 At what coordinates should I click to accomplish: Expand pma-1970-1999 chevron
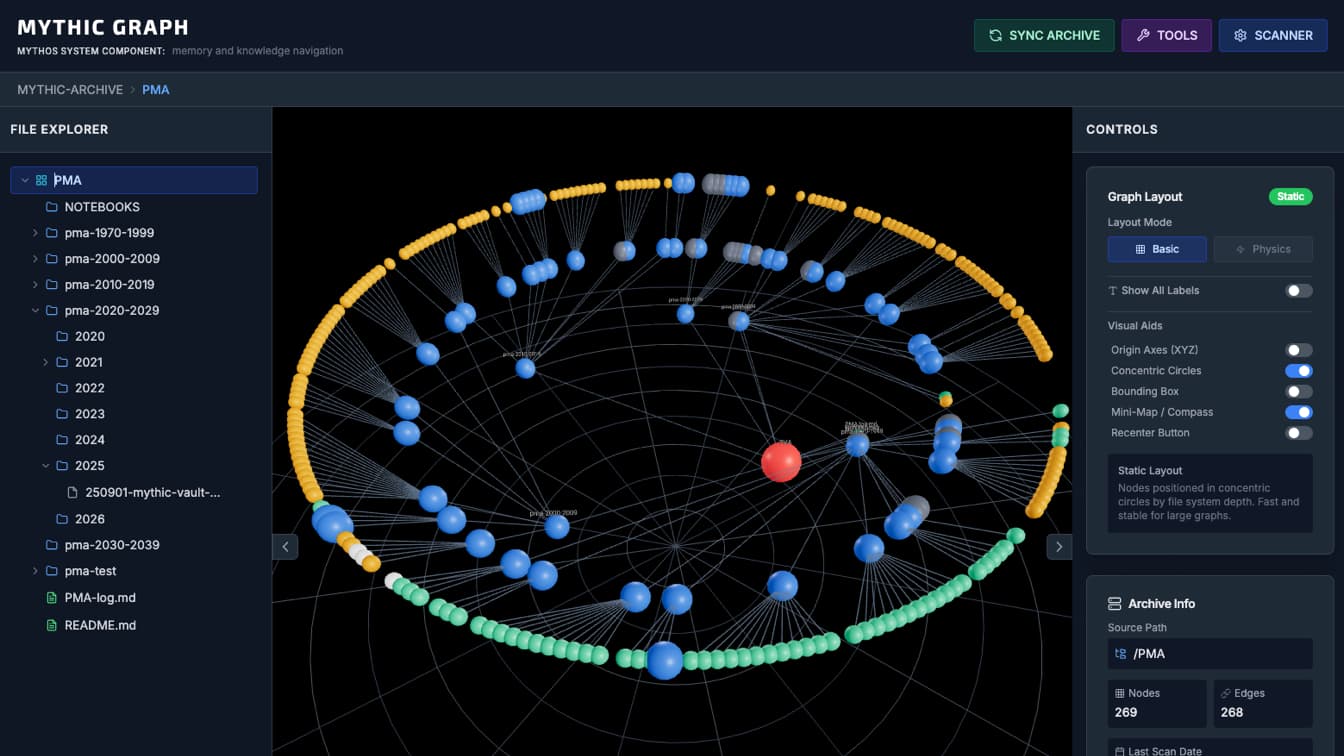pos(35,233)
